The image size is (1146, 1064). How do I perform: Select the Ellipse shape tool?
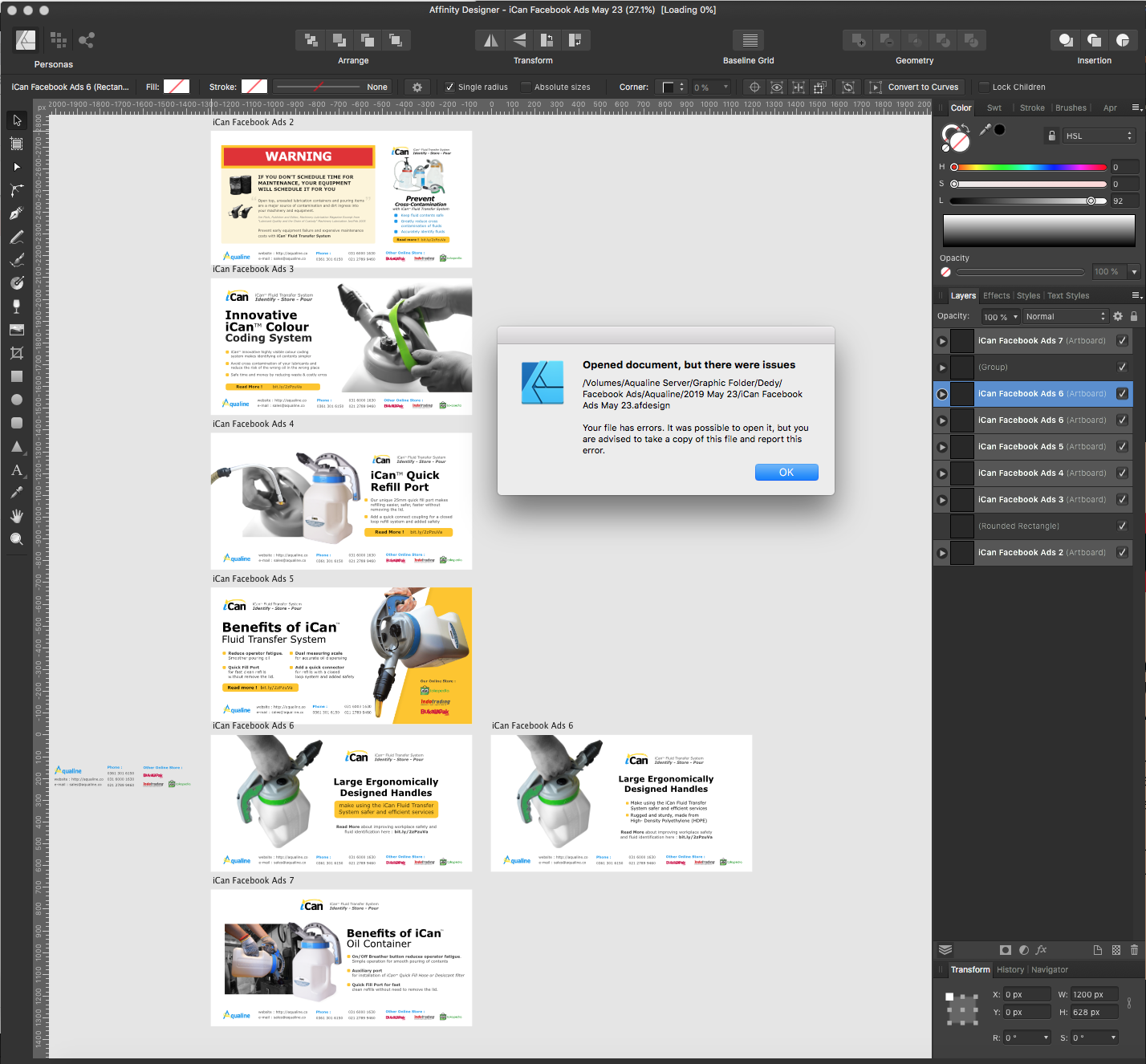point(17,400)
